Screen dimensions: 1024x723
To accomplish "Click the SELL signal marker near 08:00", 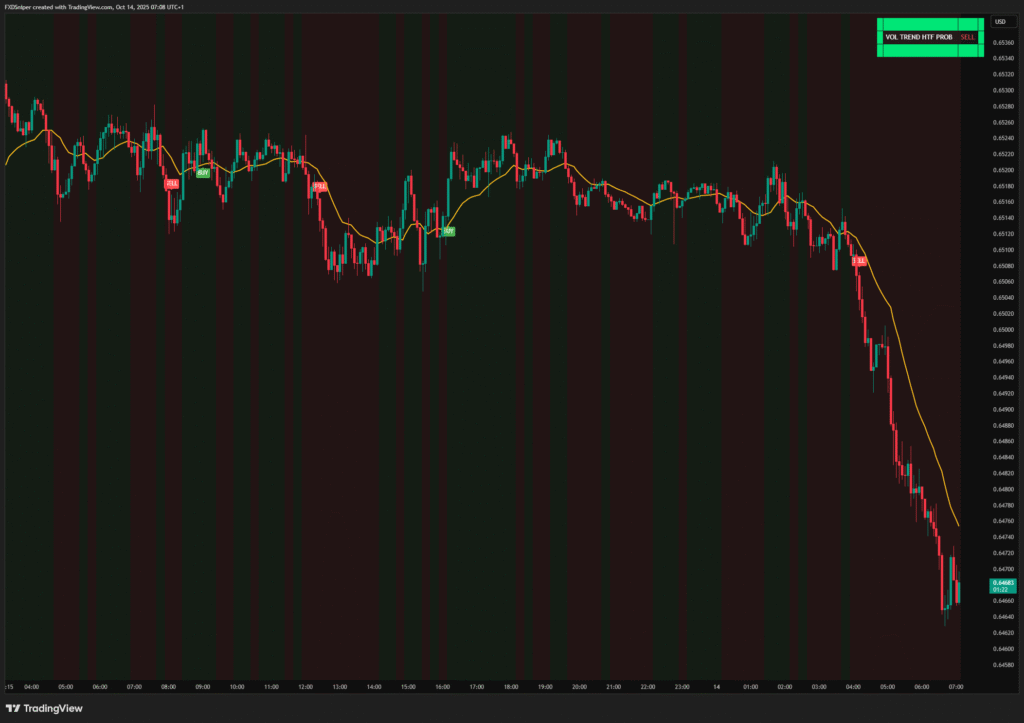I will pyautogui.click(x=172, y=184).
